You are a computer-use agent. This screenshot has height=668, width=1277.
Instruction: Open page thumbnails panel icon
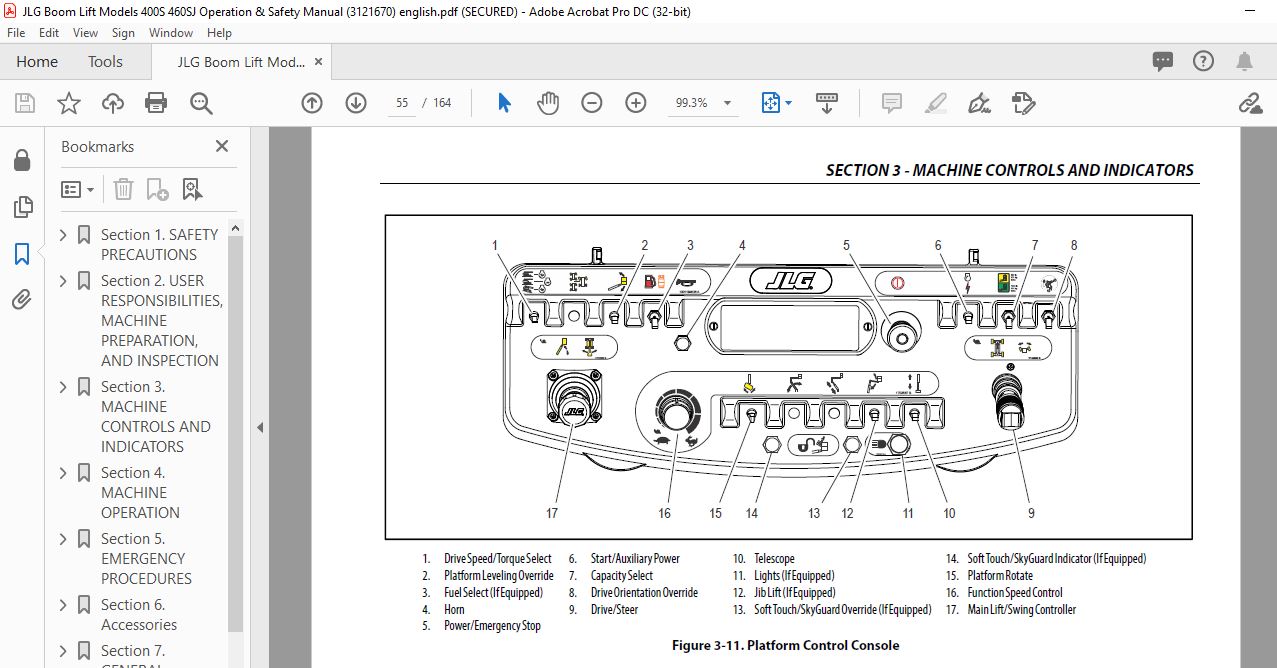[22, 207]
